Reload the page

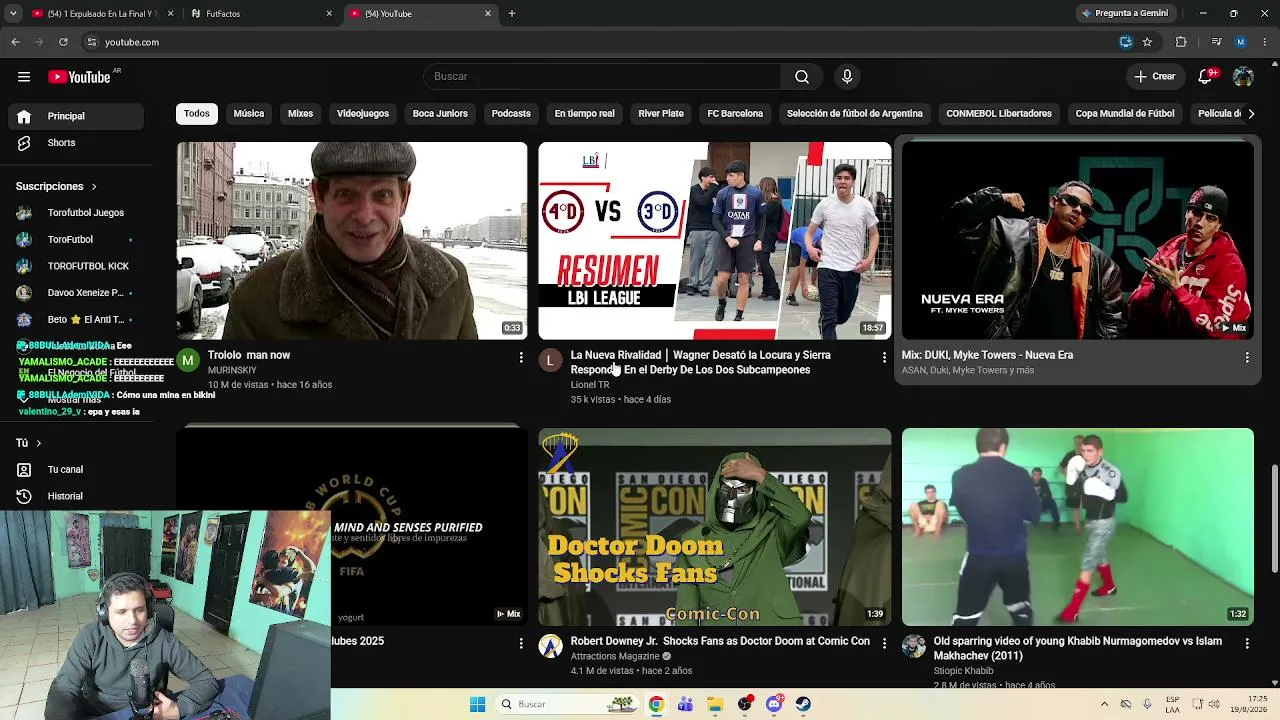[63, 42]
